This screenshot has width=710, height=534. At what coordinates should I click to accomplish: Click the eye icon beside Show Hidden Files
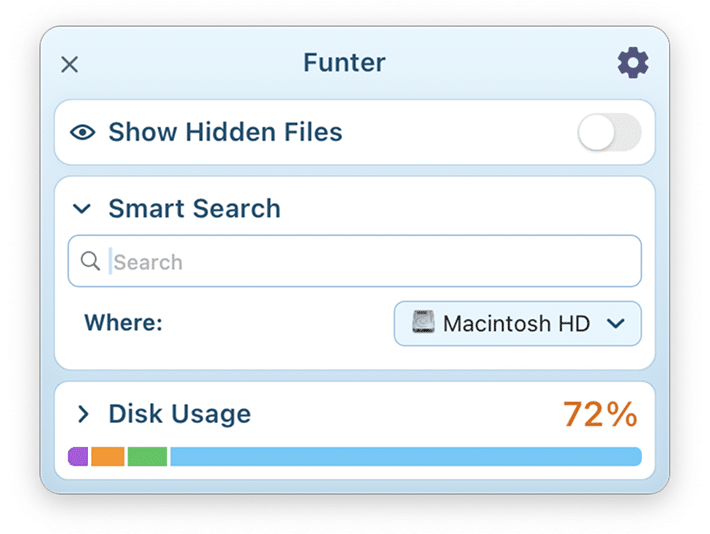82,132
